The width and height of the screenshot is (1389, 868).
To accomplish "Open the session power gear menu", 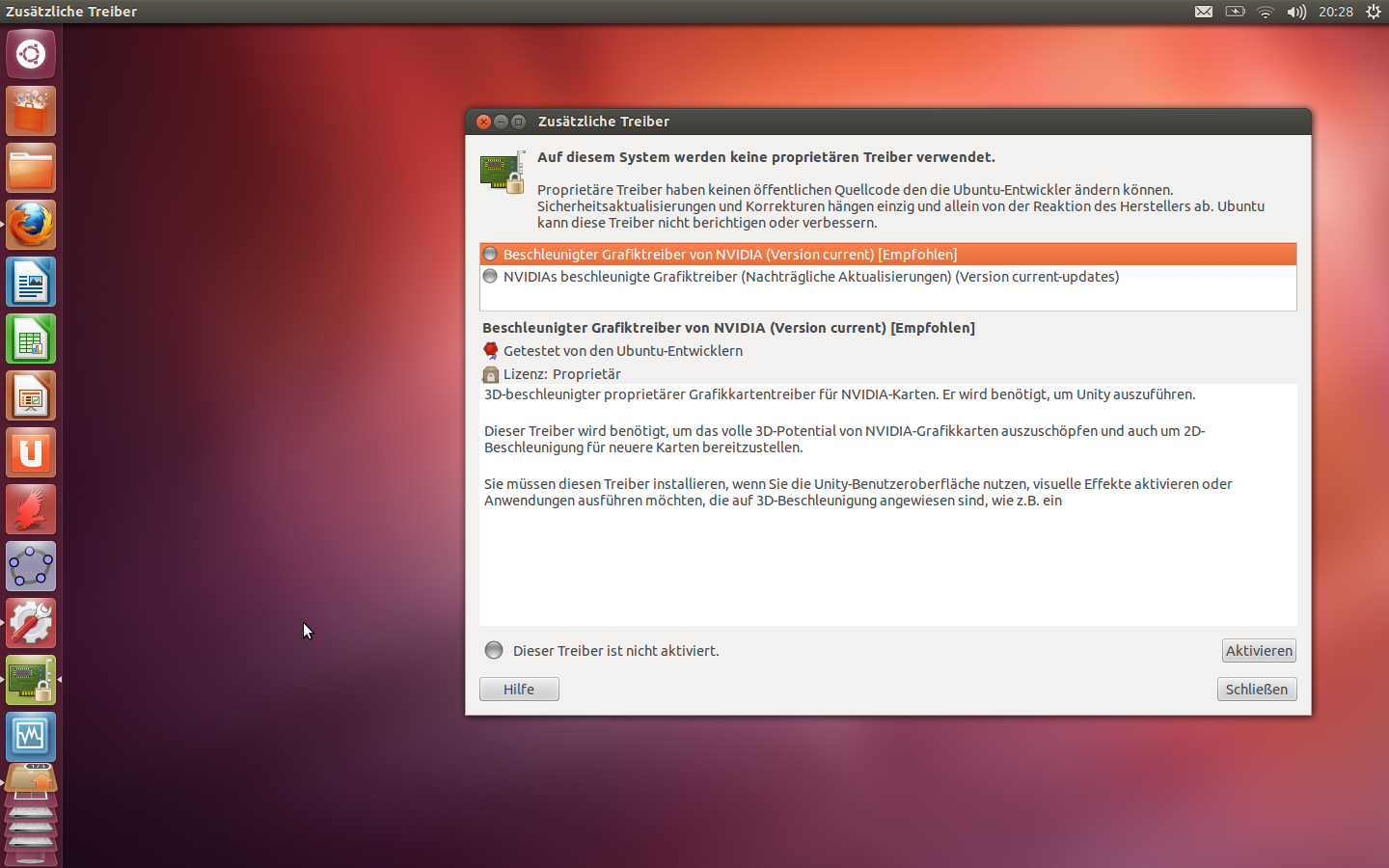I will (x=1374, y=12).
